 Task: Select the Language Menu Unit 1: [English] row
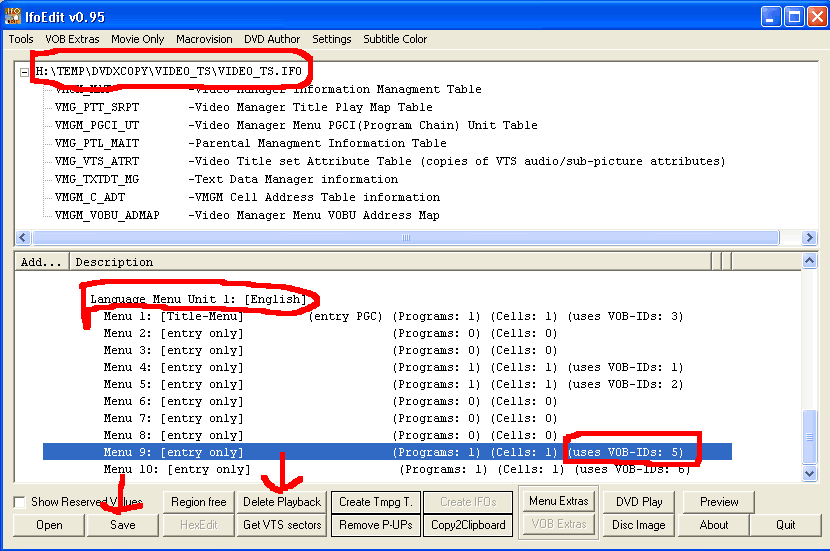coord(199,299)
